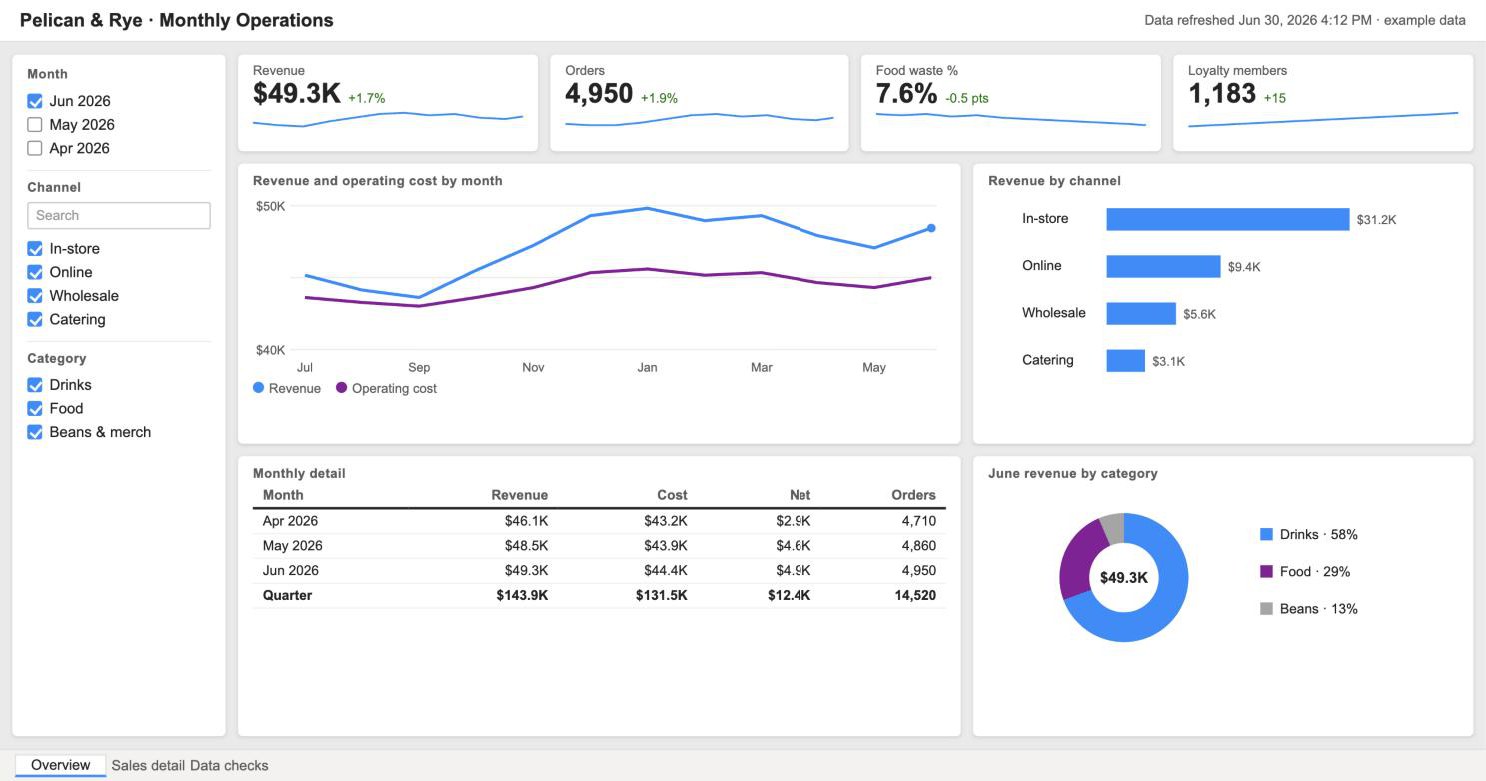Click the Operating cost legend dot
This screenshot has height=781, width=1486.
pos(342,388)
